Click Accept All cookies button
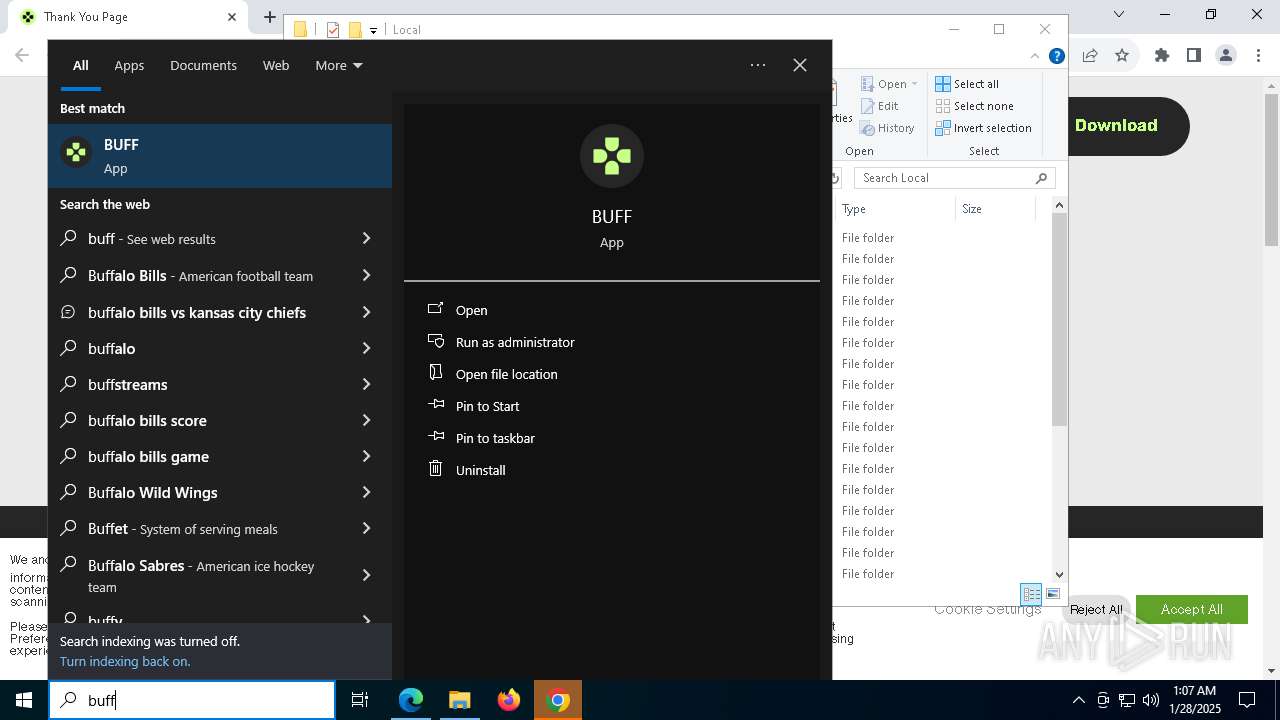 click(x=1191, y=609)
